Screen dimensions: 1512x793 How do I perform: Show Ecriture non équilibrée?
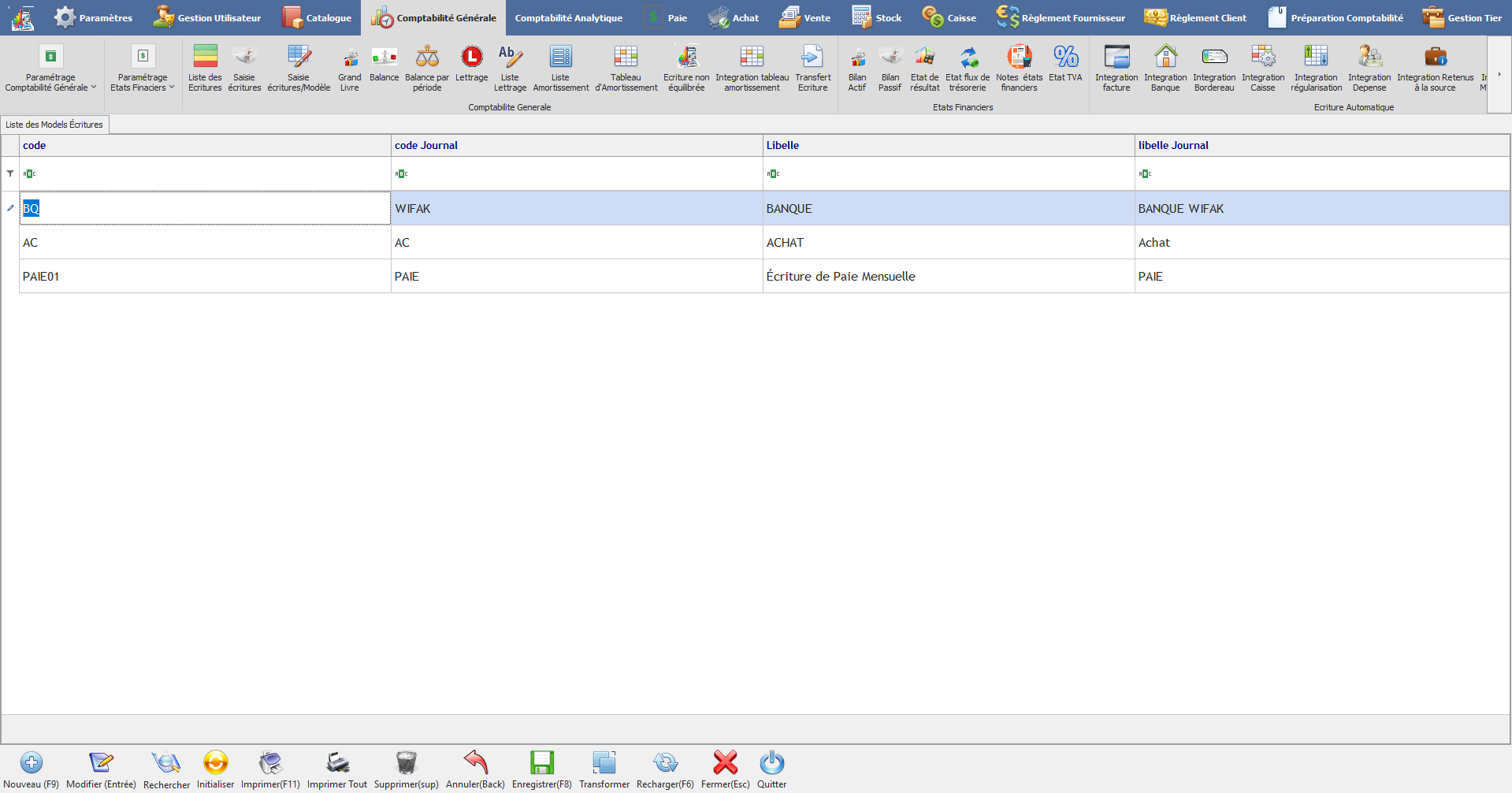[686, 69]
